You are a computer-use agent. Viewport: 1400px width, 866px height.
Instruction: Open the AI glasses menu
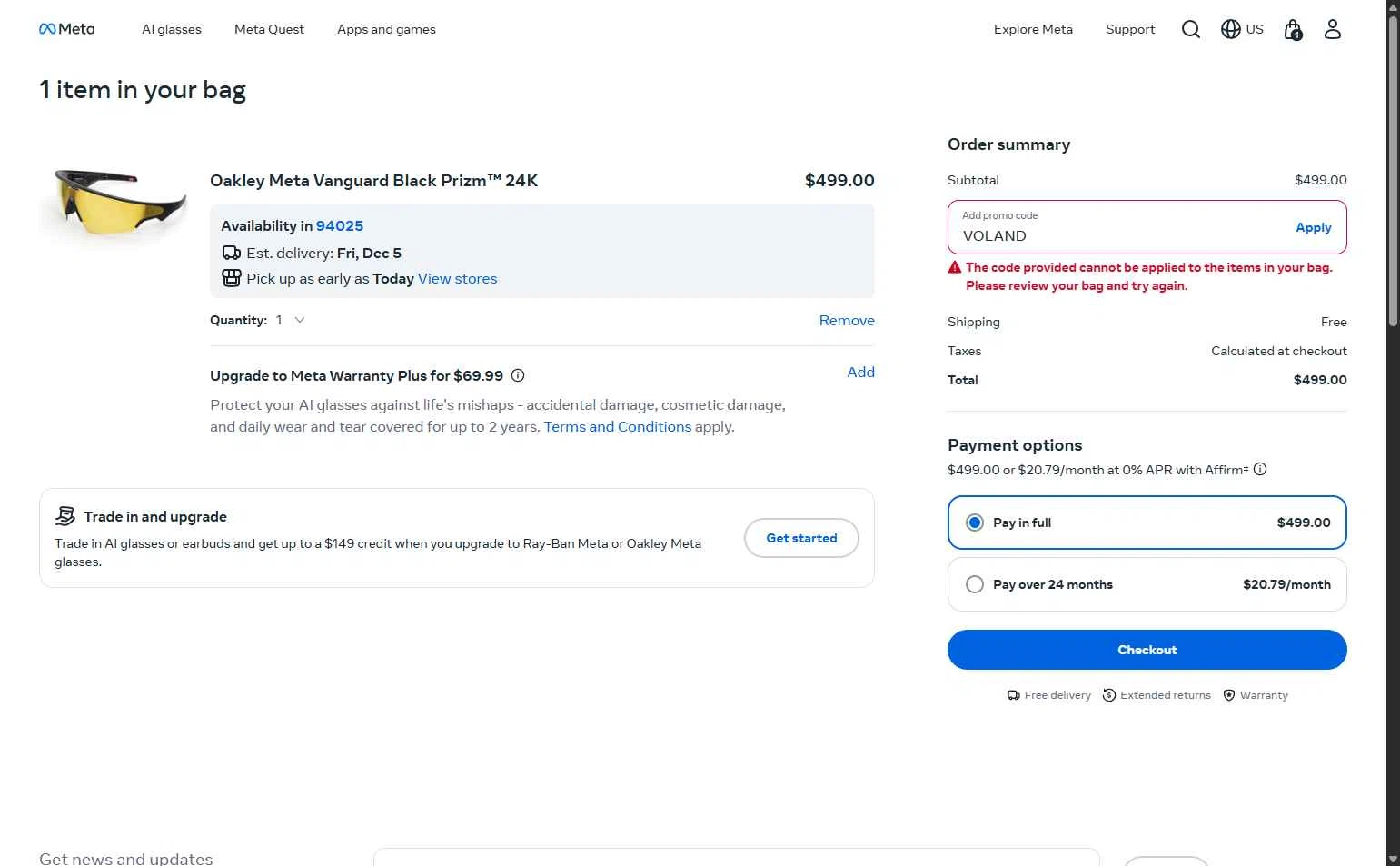point(172,29)
